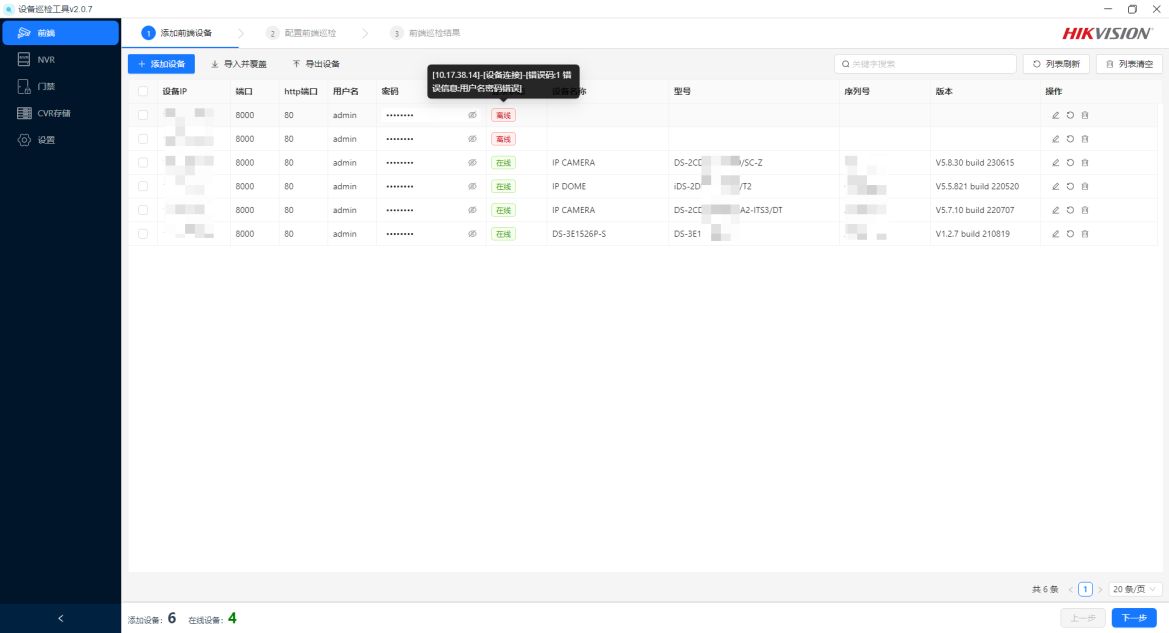This screenshot has height=633, width=1169.
Task: Open the 20条/页 page size dropdown
Action: 1135,589
